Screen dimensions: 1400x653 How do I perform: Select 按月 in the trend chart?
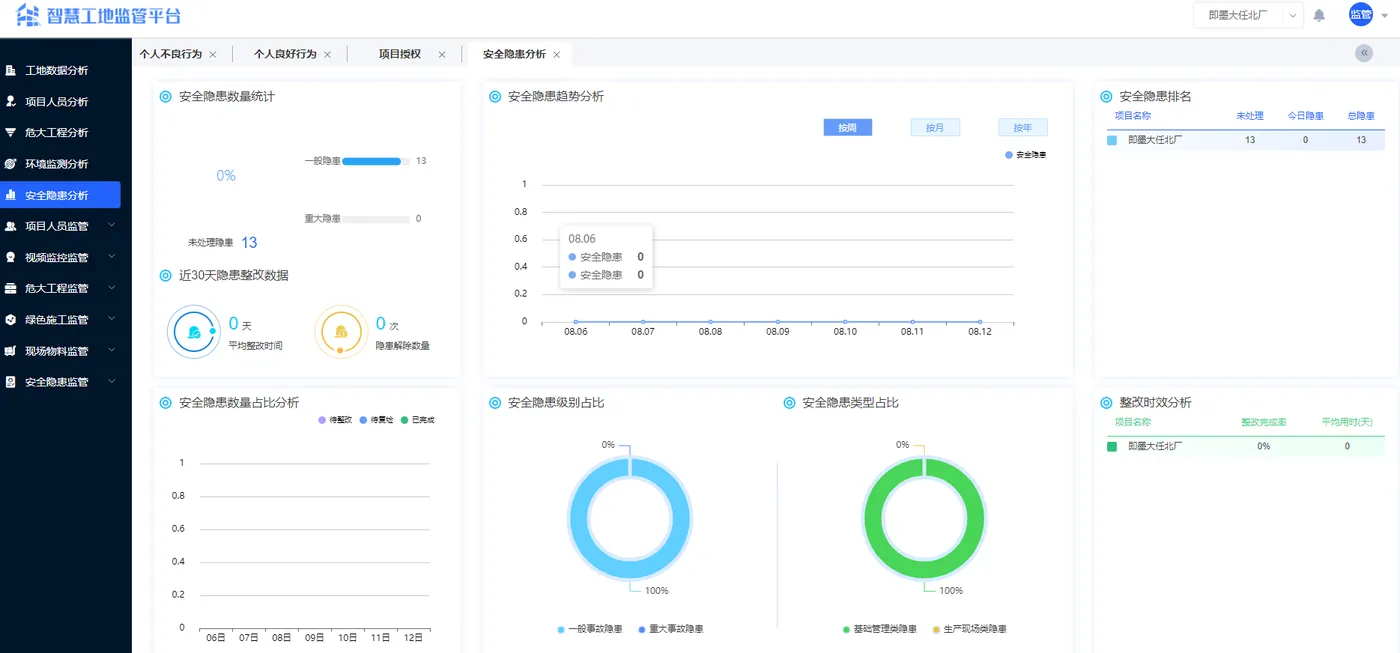[x=934, y=127]
